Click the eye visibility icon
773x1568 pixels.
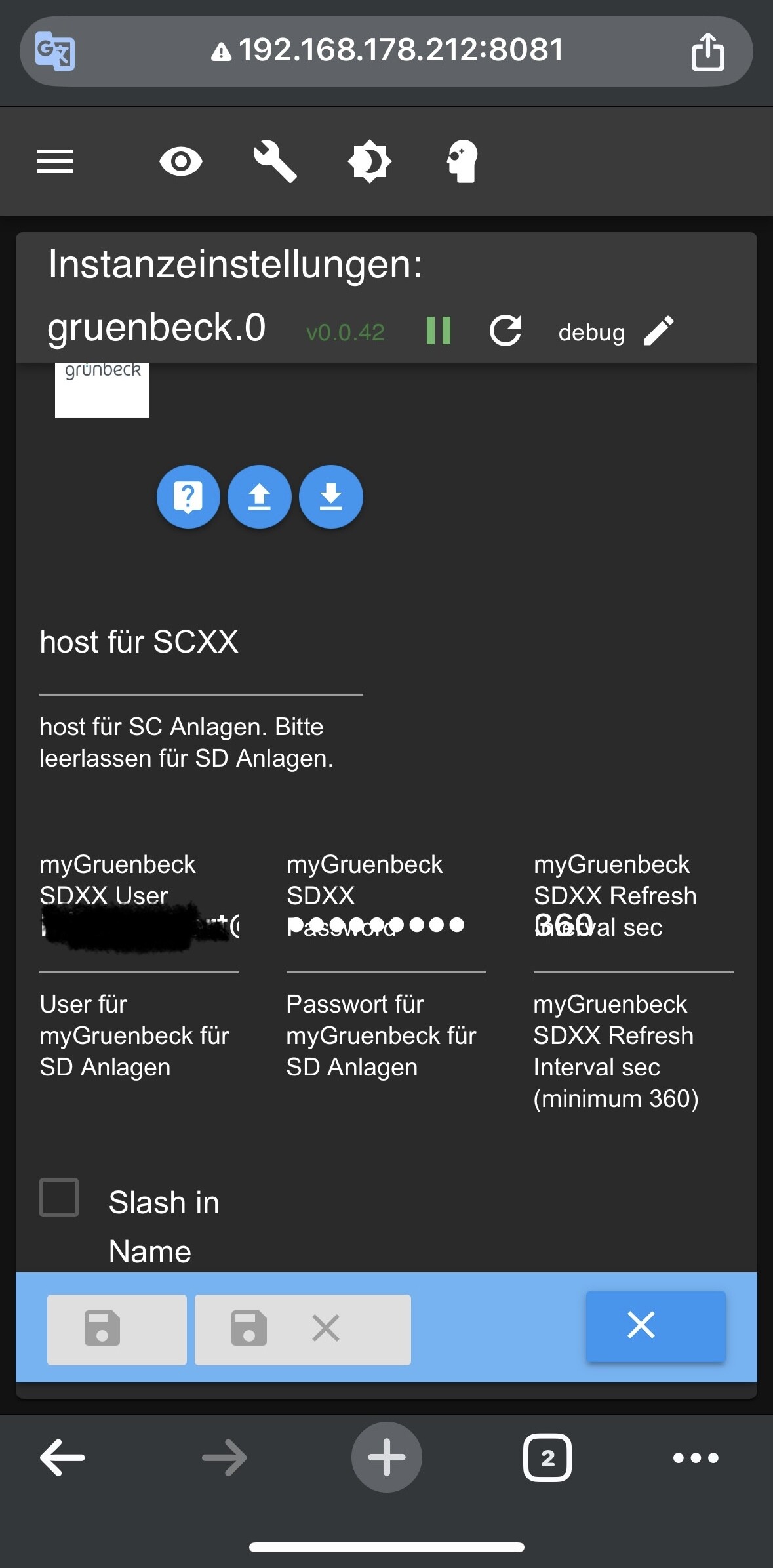tap(181, 161)
